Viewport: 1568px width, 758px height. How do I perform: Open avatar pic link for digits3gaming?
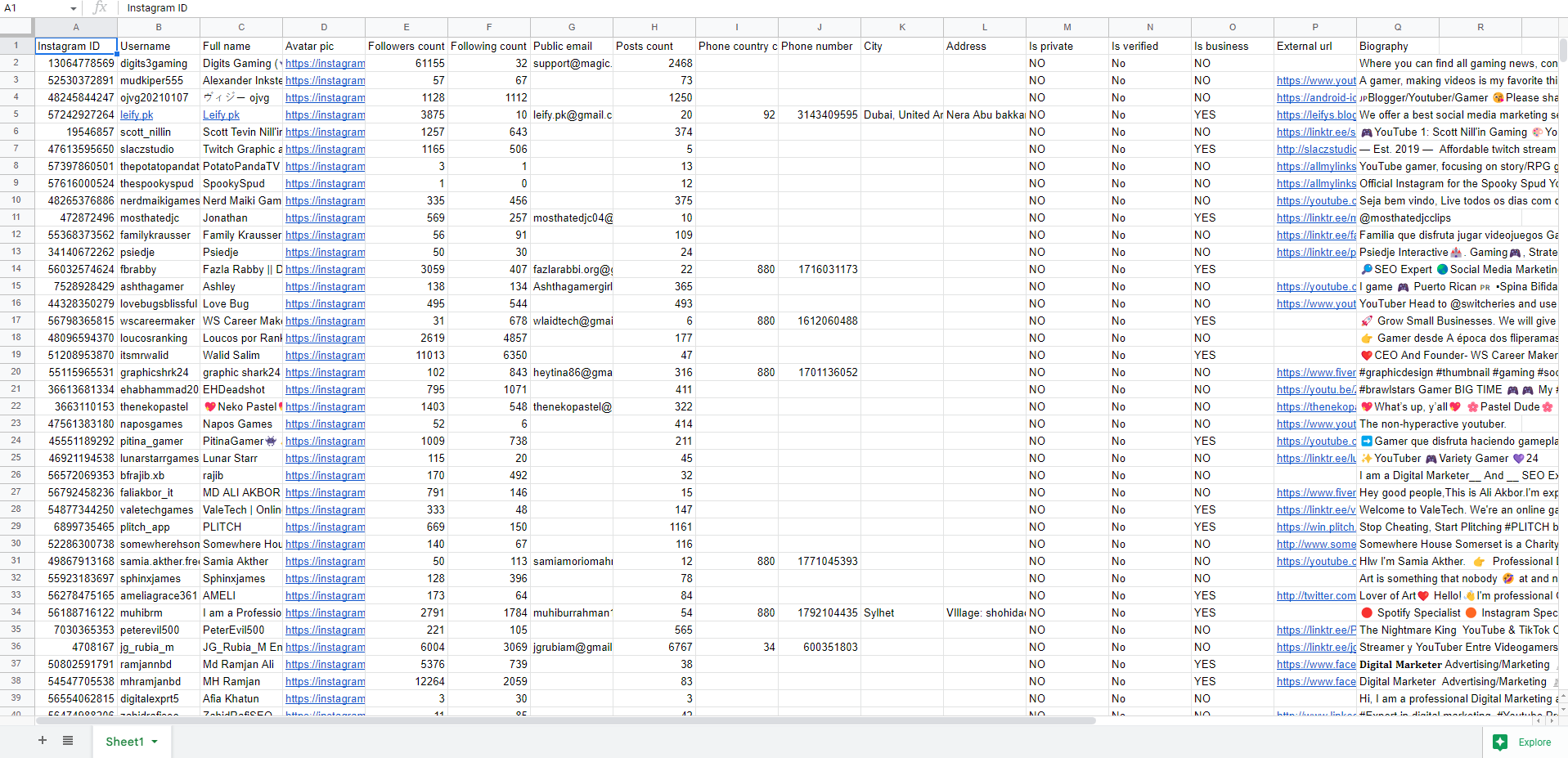click(325, 63)
